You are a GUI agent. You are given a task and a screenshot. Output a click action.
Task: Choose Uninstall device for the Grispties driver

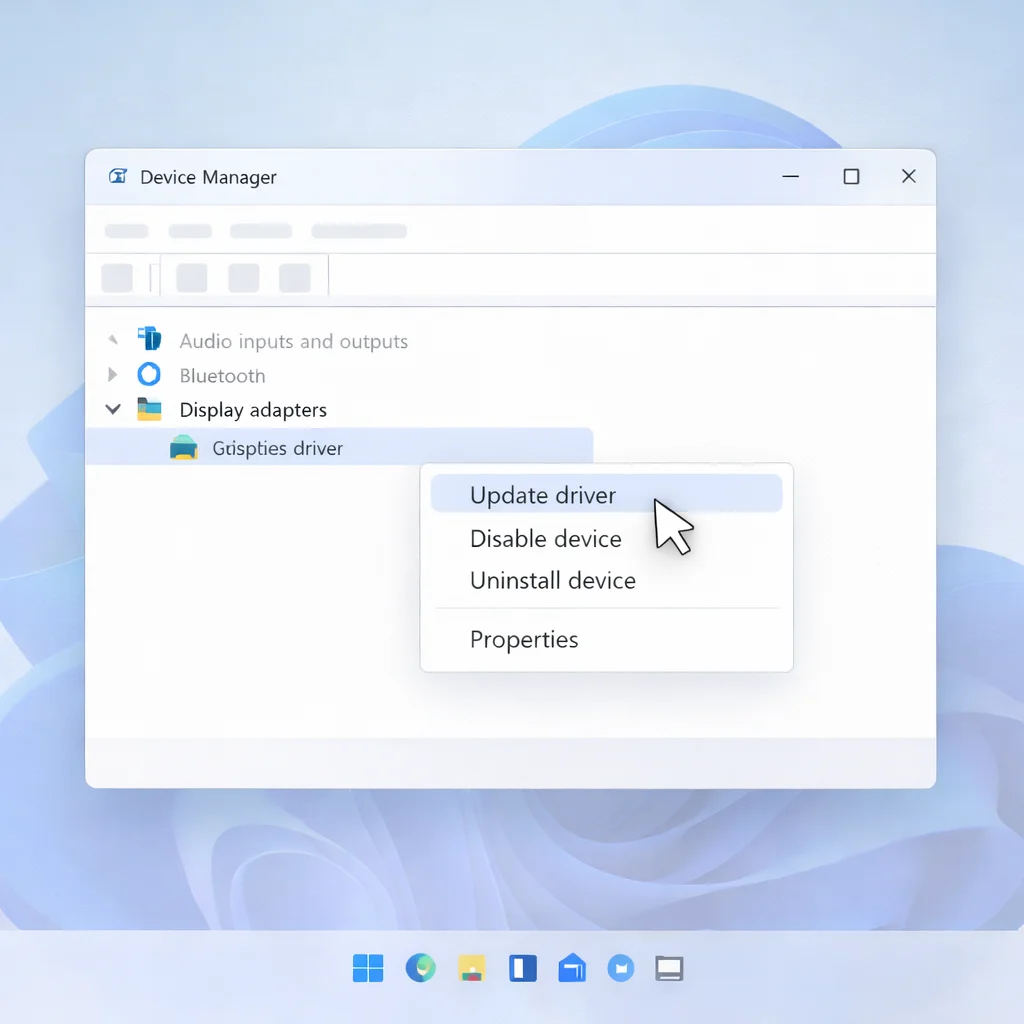tap(552, 580)
